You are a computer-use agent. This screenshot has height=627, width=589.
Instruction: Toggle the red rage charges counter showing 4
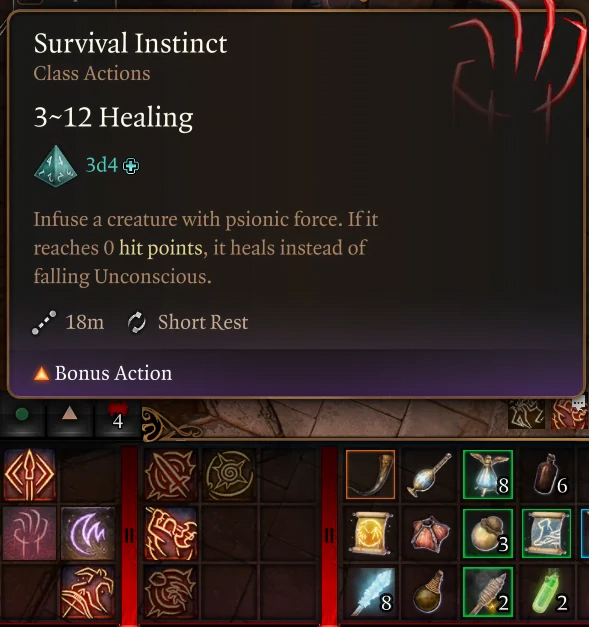(118, 416)
